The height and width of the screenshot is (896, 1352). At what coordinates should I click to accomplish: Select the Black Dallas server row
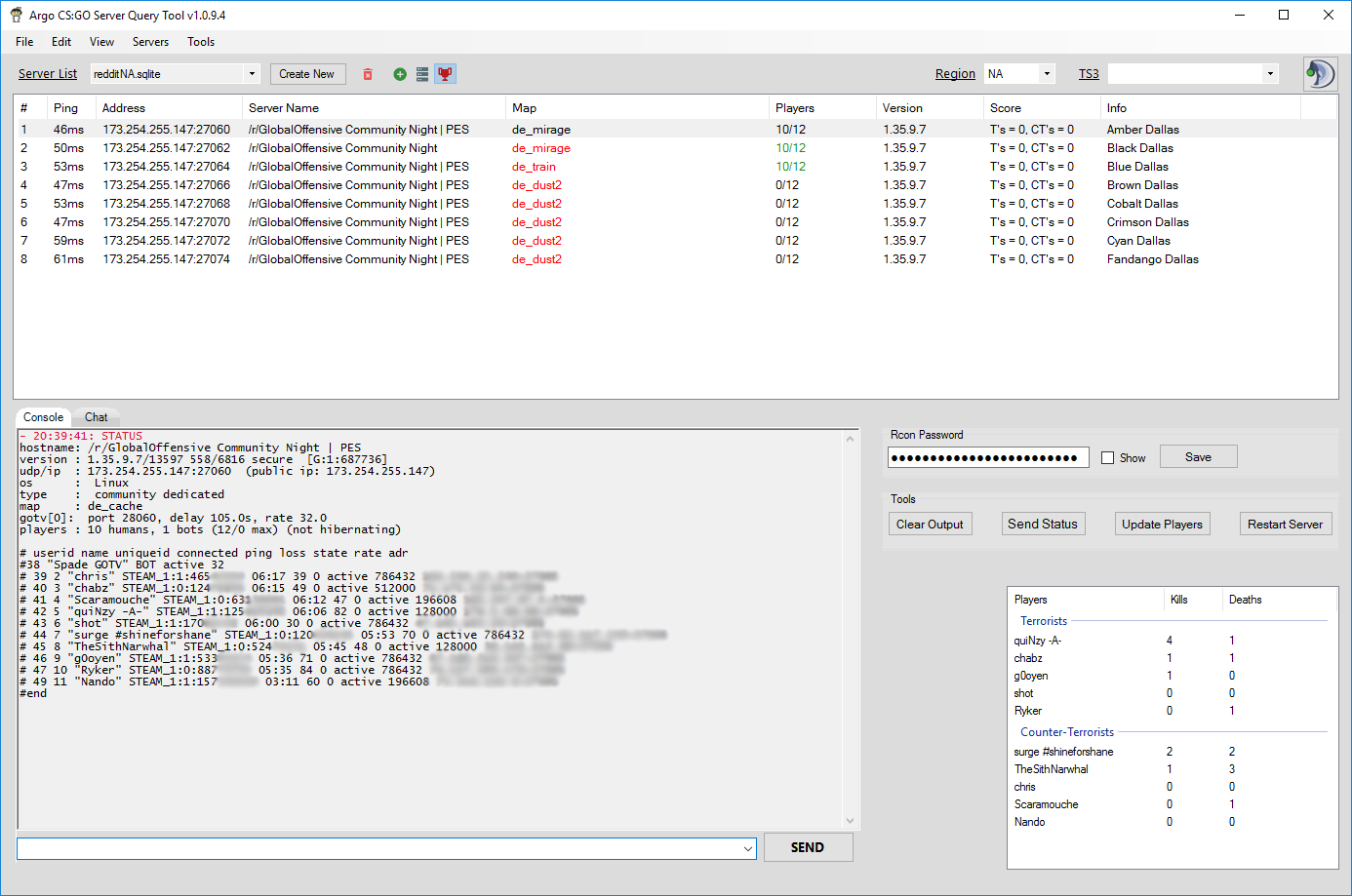tap(675, 148)
